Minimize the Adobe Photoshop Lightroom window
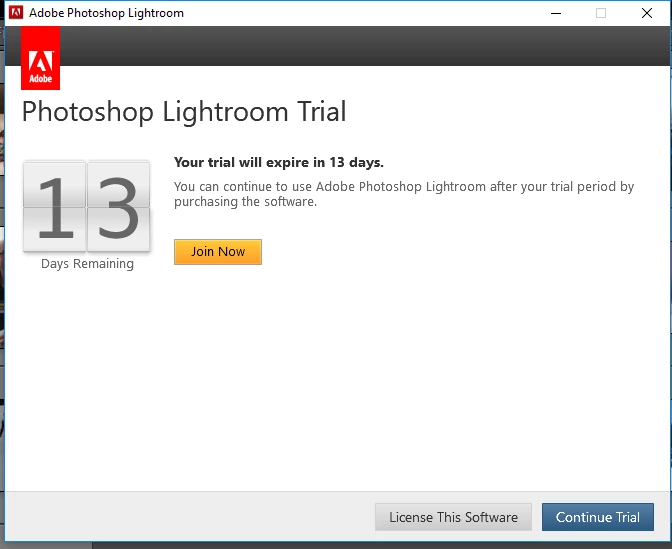Viewport: 672px width, 549px height. 556,13
